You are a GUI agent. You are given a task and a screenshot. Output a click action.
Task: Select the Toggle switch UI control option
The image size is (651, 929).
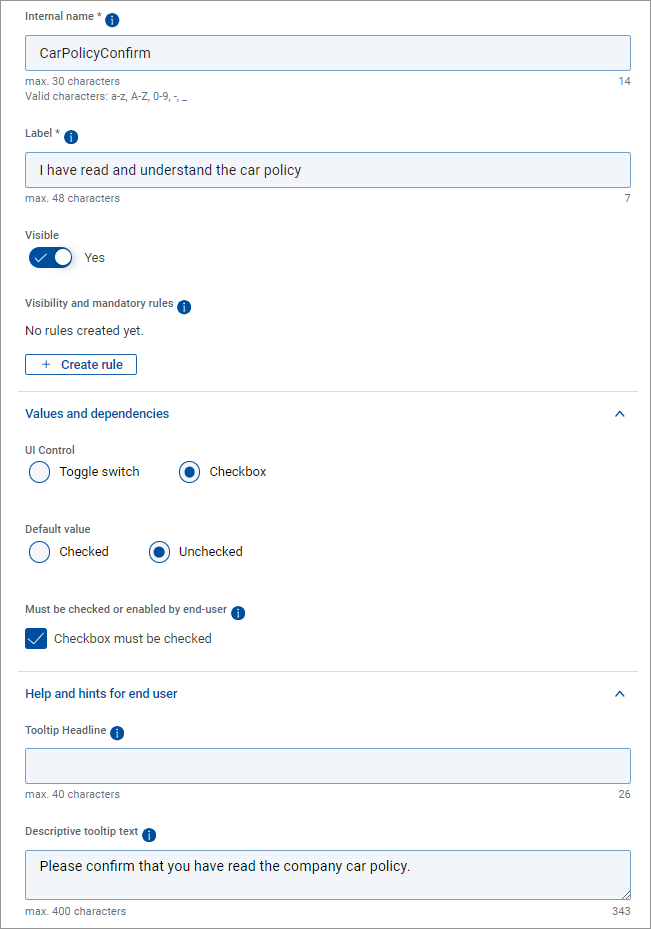40,472
